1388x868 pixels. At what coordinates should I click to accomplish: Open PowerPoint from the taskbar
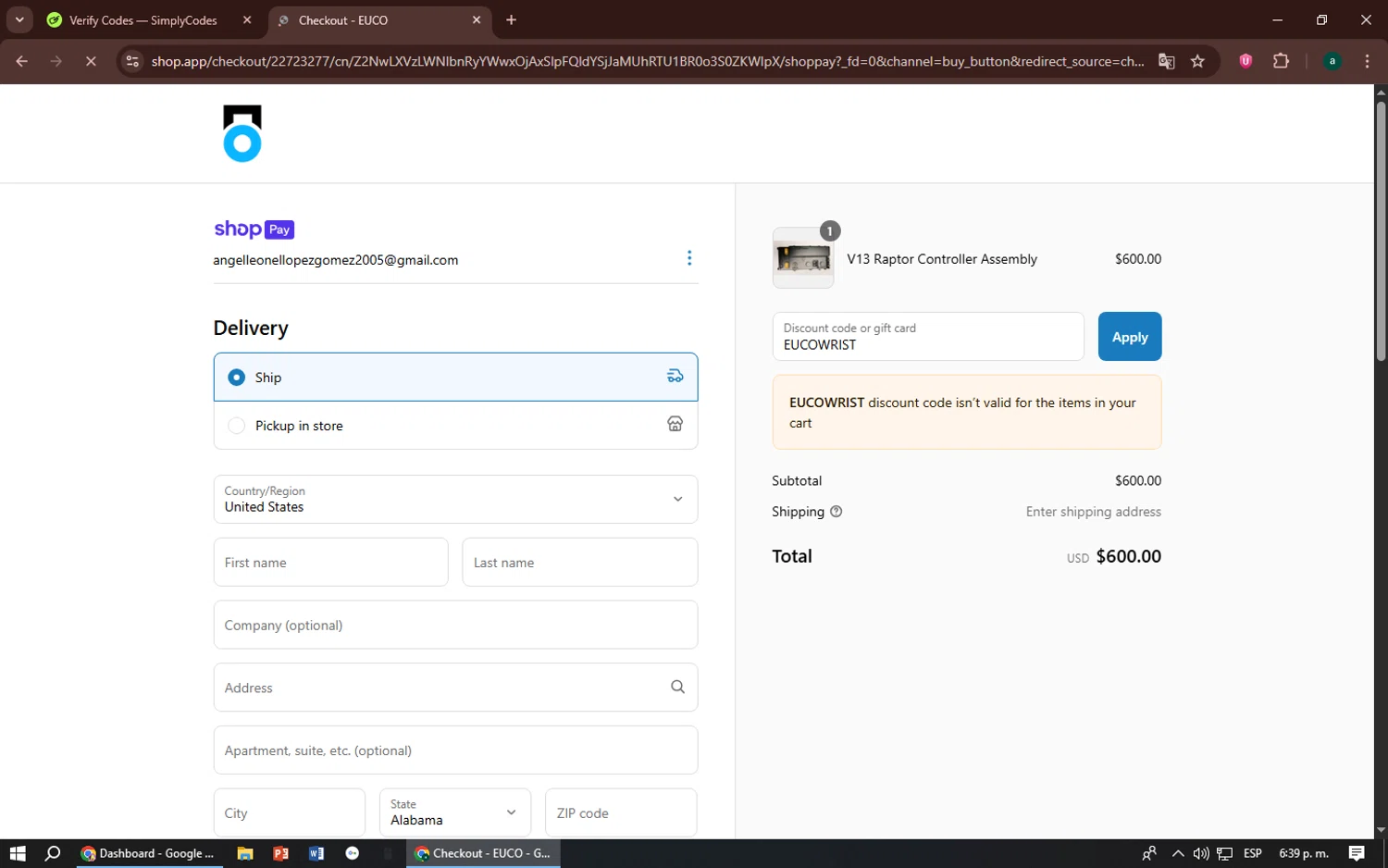click(x=280, y=853)
